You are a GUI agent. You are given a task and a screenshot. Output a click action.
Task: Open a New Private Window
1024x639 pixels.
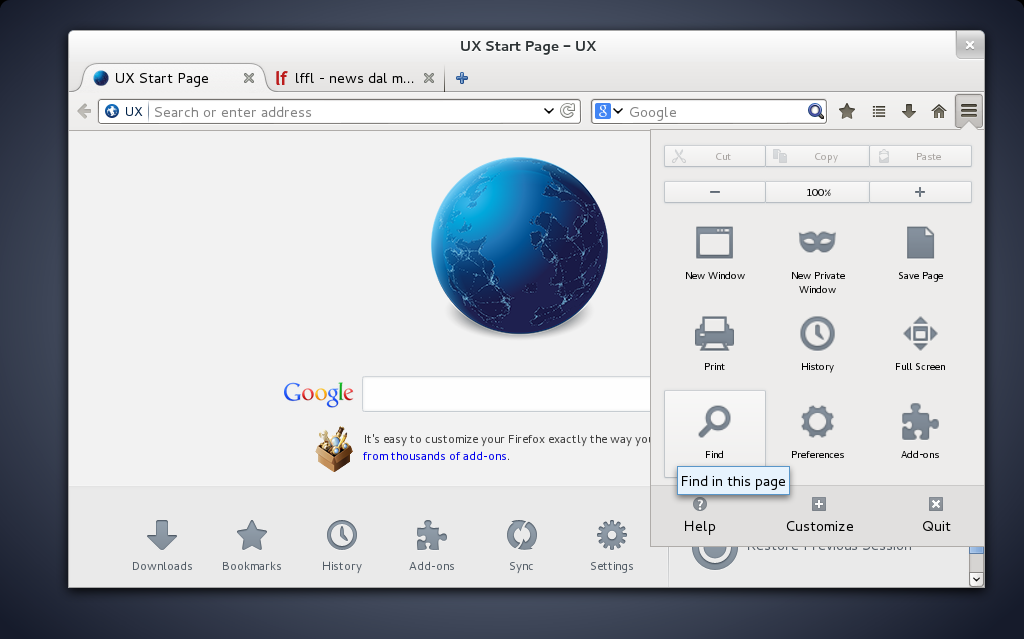coord(818,261)
